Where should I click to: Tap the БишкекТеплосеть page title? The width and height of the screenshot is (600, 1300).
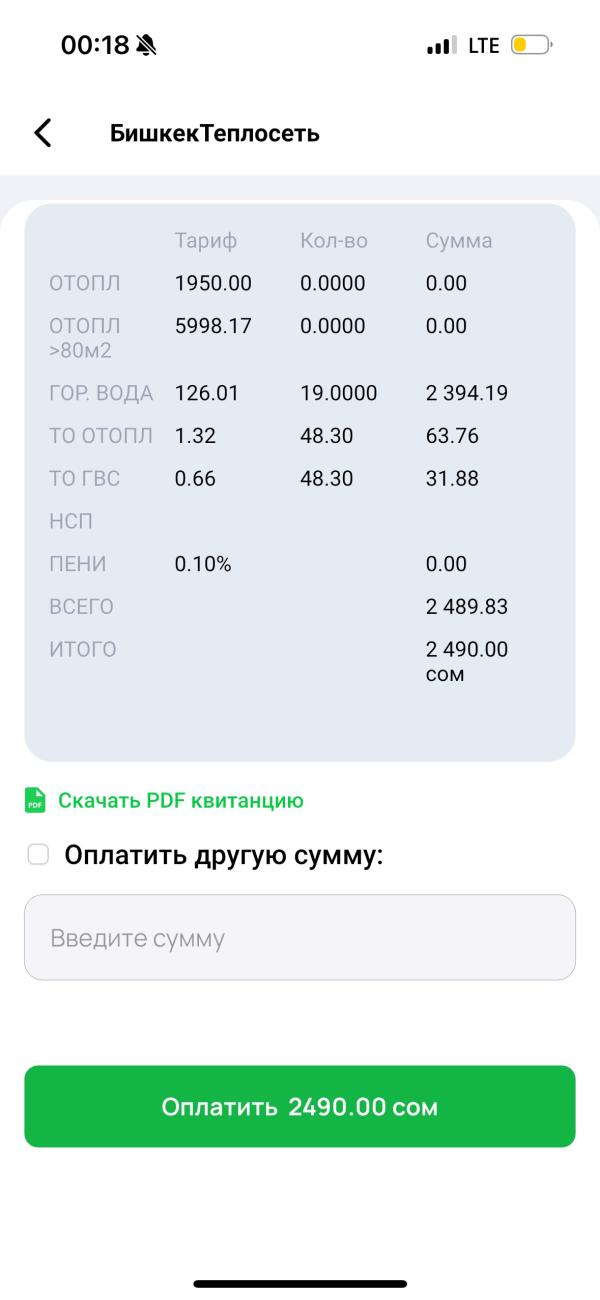click(215, 133)
